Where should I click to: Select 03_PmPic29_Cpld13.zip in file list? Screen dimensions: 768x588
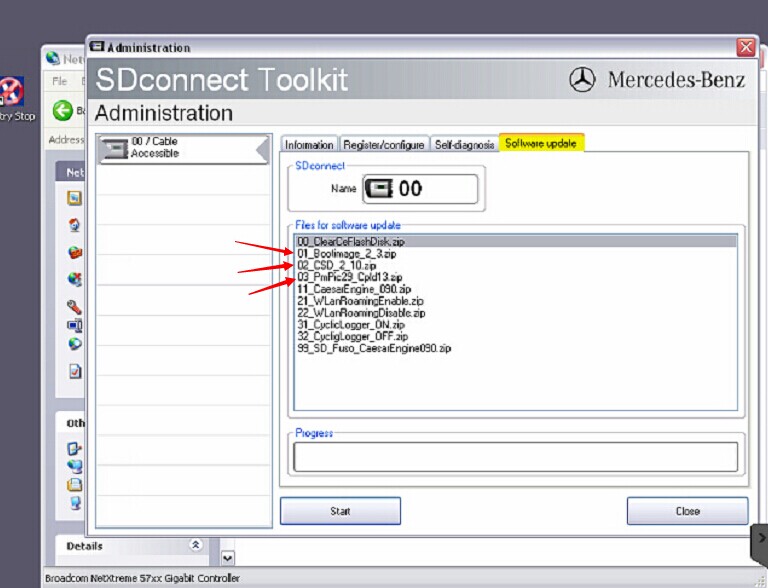click(x=516, y=277)
